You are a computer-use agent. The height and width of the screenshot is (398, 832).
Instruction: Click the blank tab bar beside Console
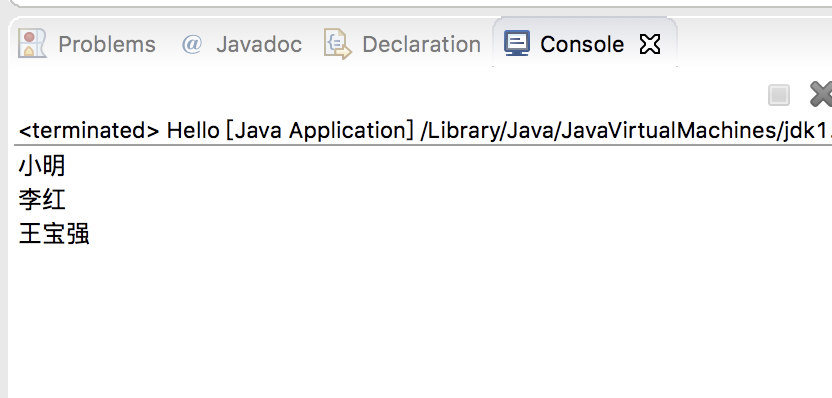(x=753, y=44)
